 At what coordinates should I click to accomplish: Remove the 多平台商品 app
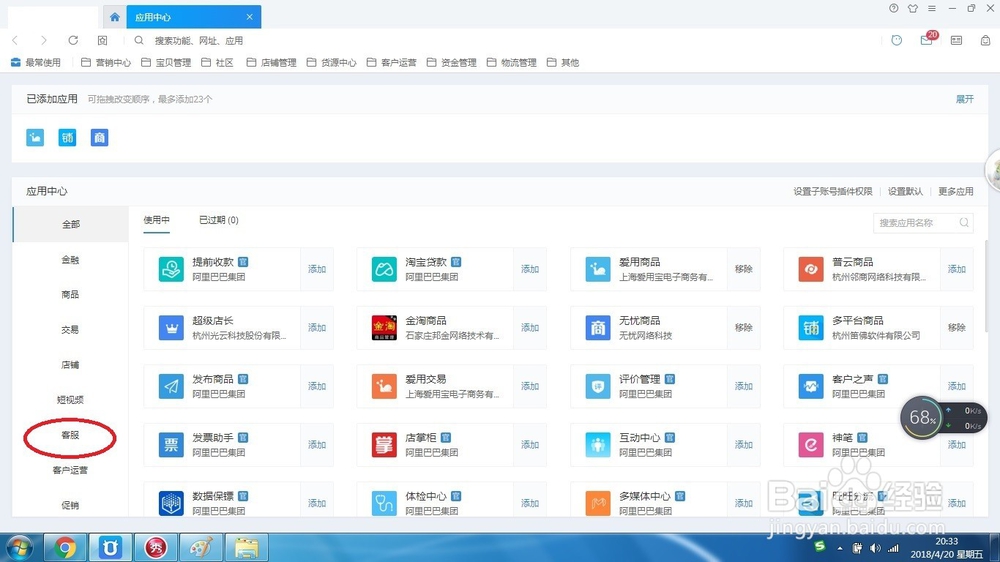[x=957, y=327]
